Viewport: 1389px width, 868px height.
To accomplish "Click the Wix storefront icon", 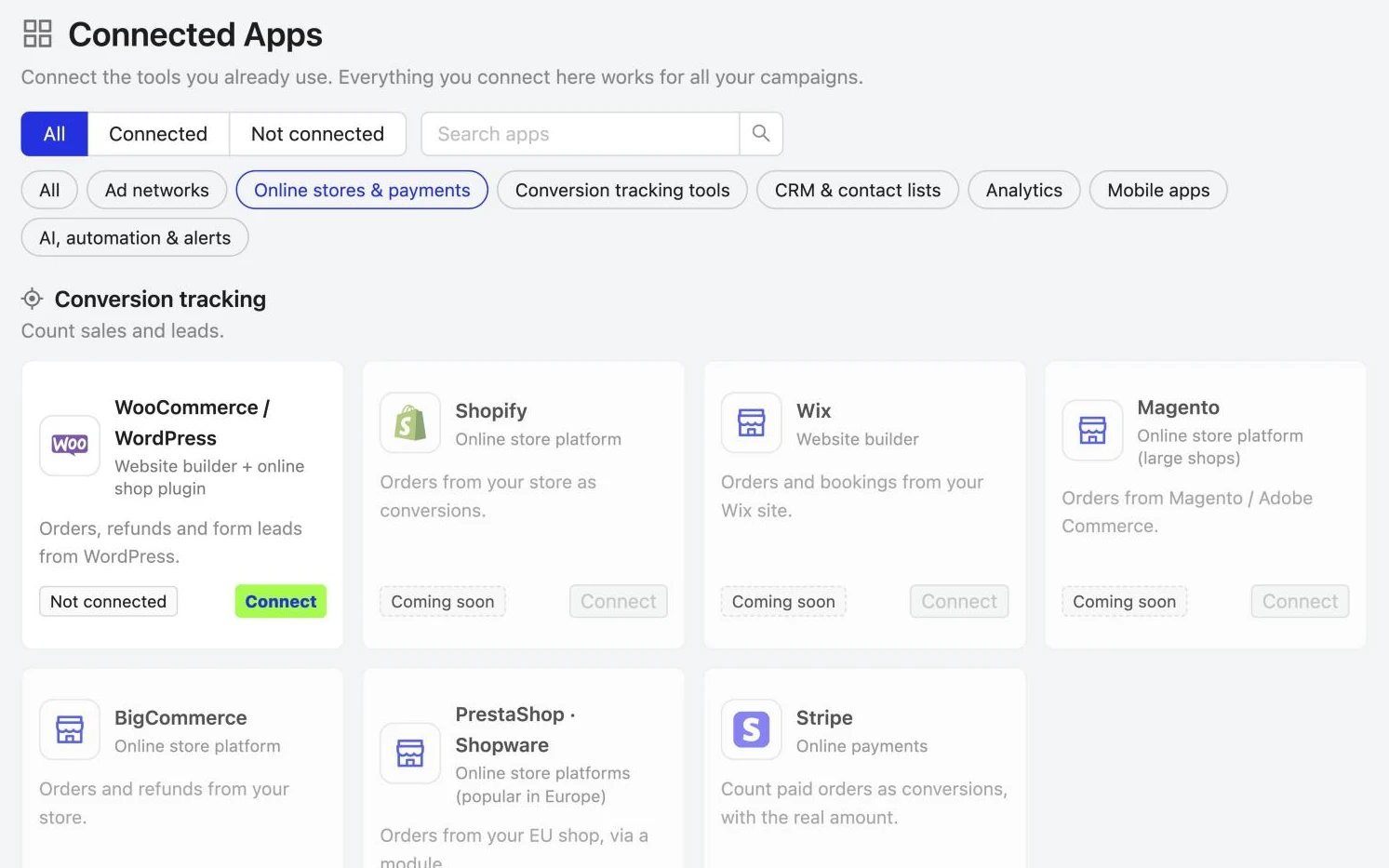I will pos(751,422).
